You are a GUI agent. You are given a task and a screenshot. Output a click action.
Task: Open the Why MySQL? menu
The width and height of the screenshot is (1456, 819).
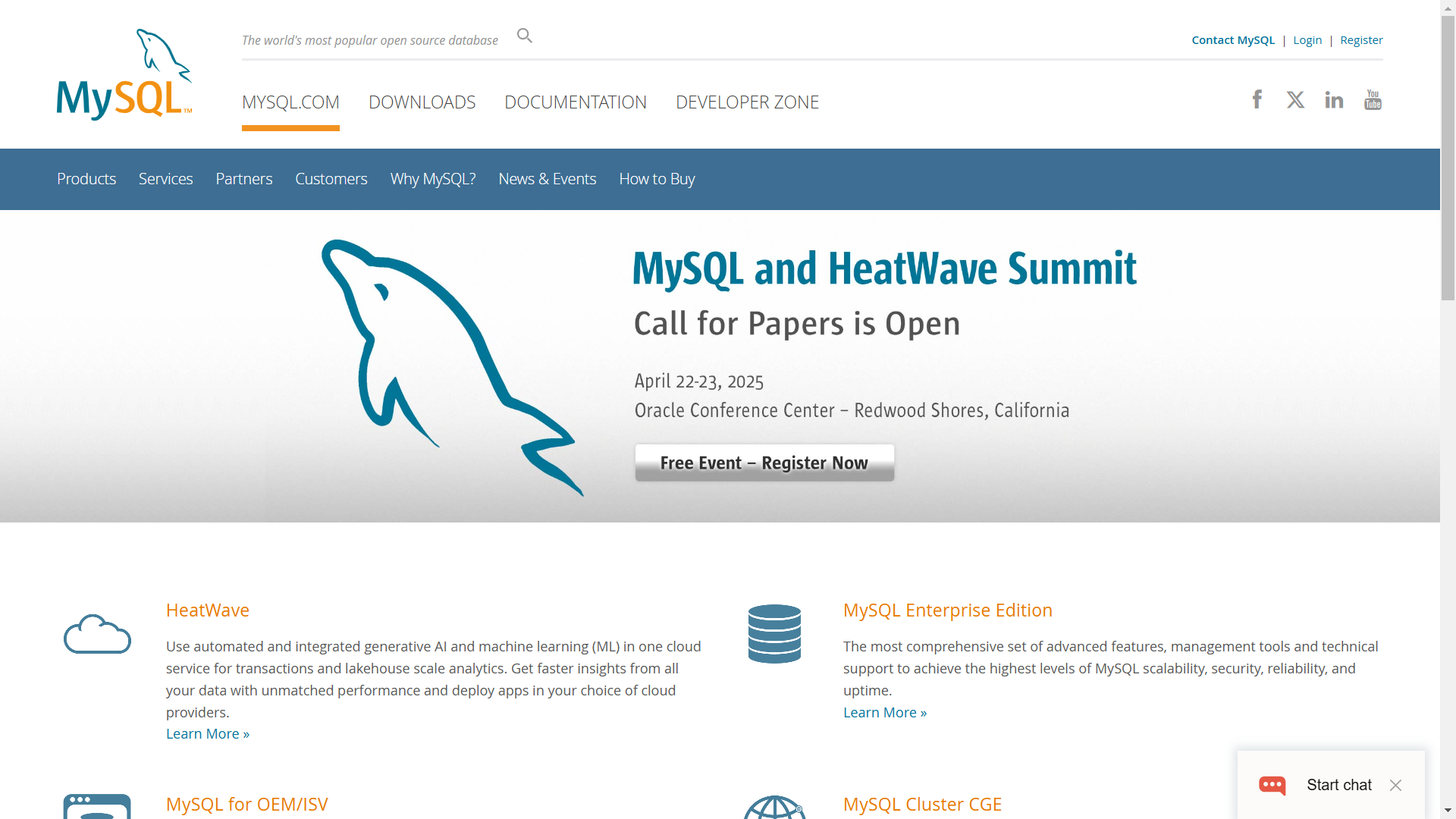point(433,179)
